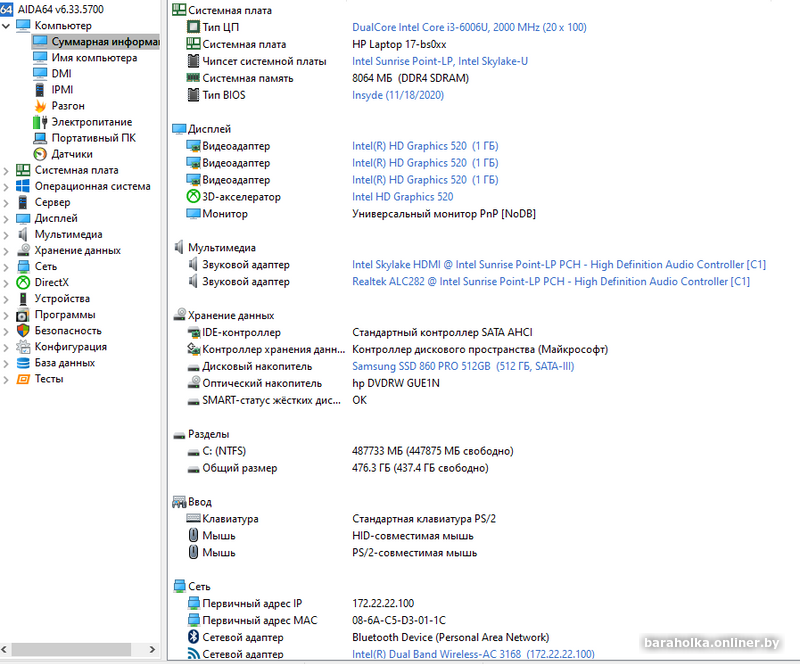This screenshot has height=664, width=800.
Task: Select the MAC address 08-6A-C5-D3-01-1C
Action: coord(399,621)
